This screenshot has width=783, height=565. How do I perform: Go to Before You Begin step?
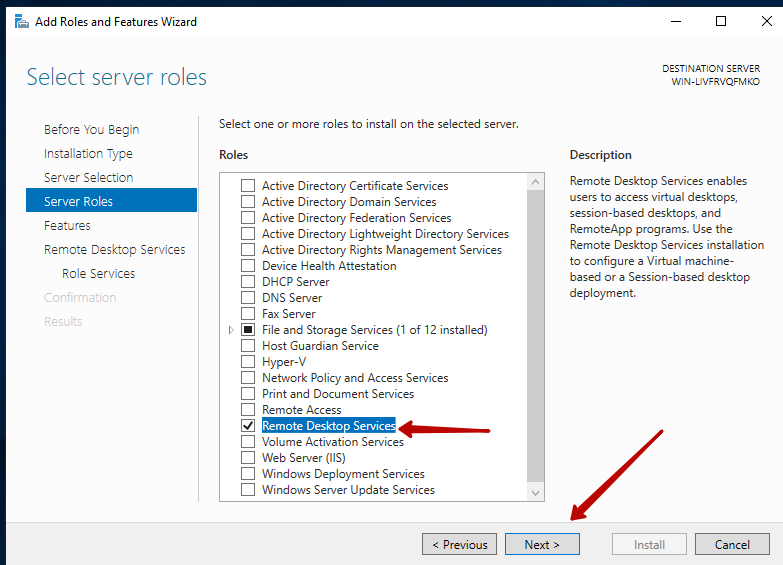click(91, 129)
